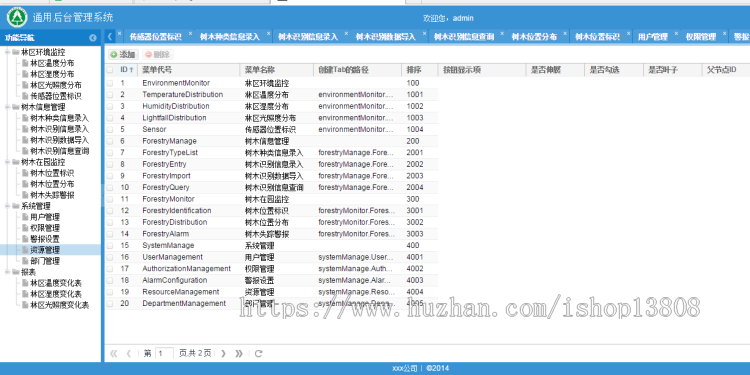Go to last page in pager

pos(239,353)
